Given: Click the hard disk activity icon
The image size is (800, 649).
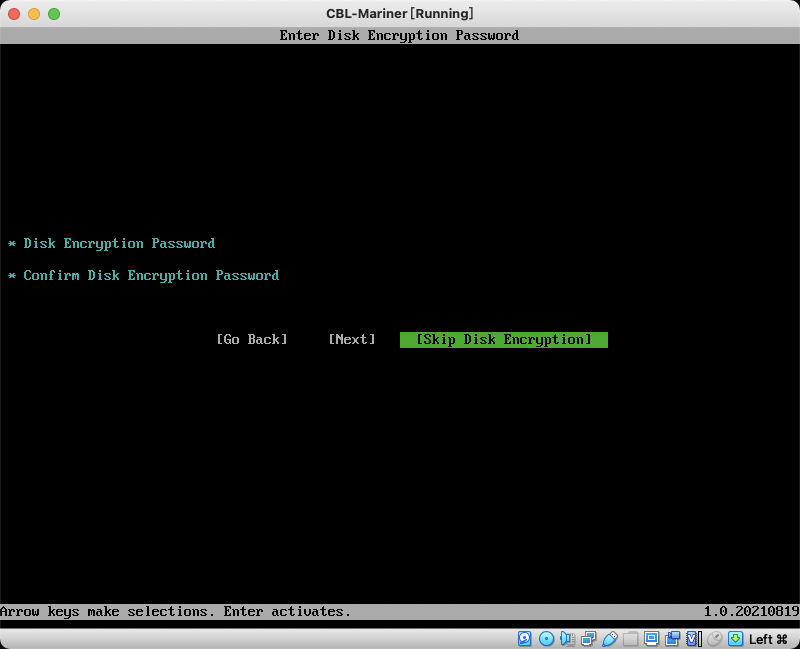Looking at the screenshot, I should point(524,638).
